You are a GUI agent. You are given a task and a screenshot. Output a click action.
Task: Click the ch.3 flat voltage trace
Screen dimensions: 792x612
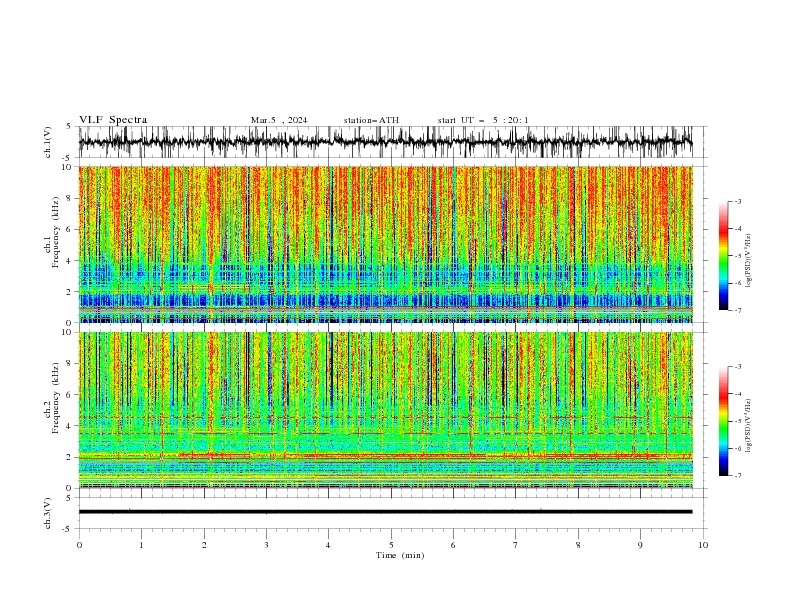point(386,512)
